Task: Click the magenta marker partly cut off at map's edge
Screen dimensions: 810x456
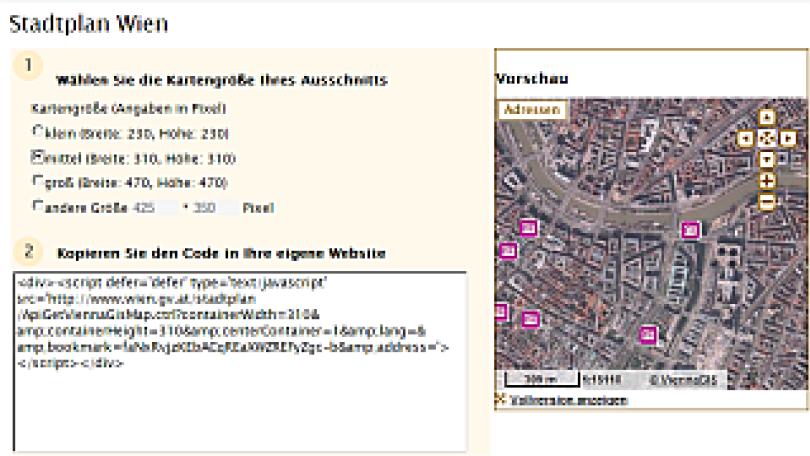Action: coord(501,312)
